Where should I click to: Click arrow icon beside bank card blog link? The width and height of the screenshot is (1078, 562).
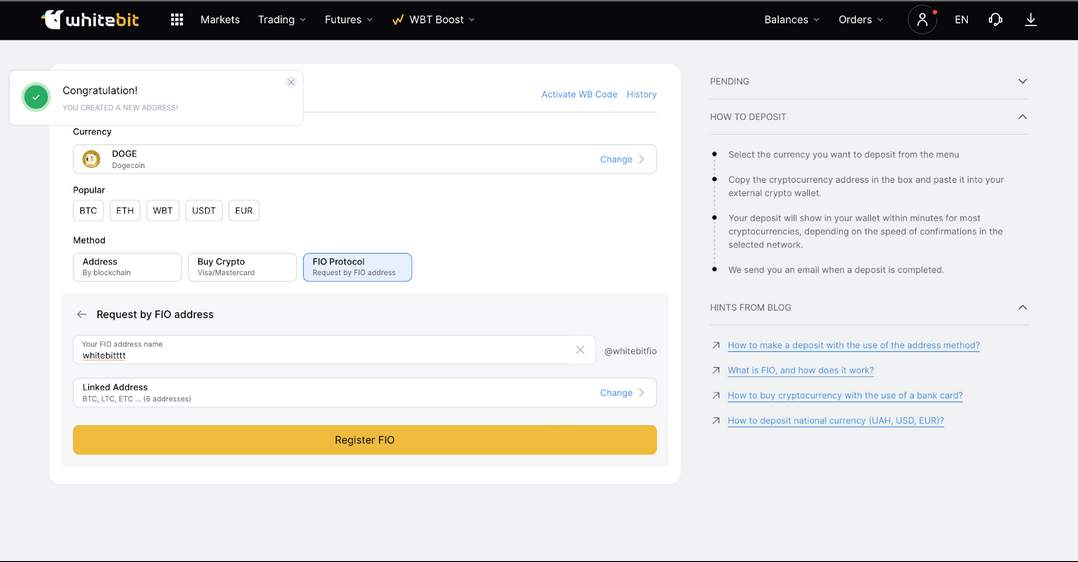tap(716, 396)
